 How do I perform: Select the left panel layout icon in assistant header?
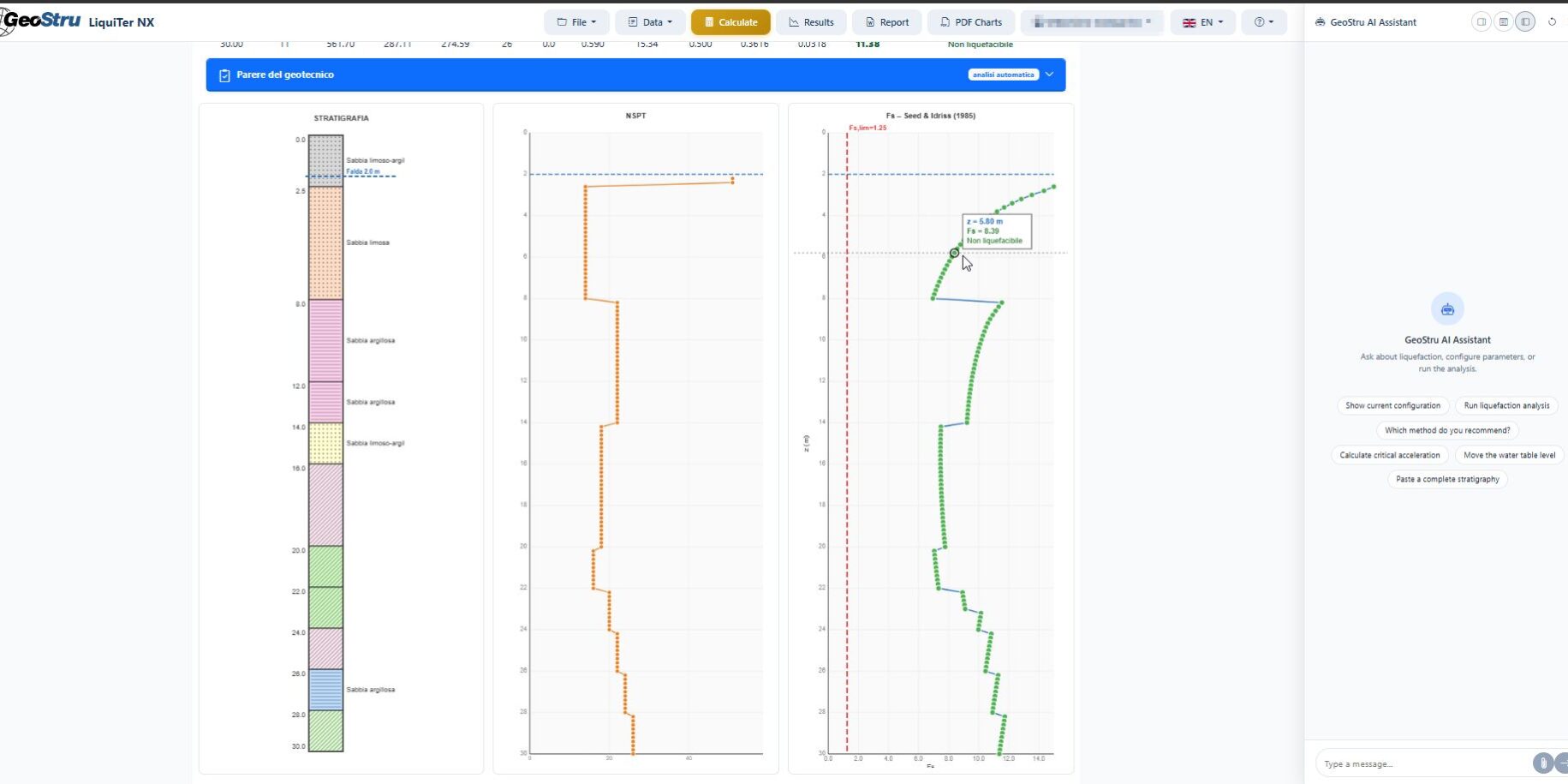pyautogui.click(x=1481, y=21)
